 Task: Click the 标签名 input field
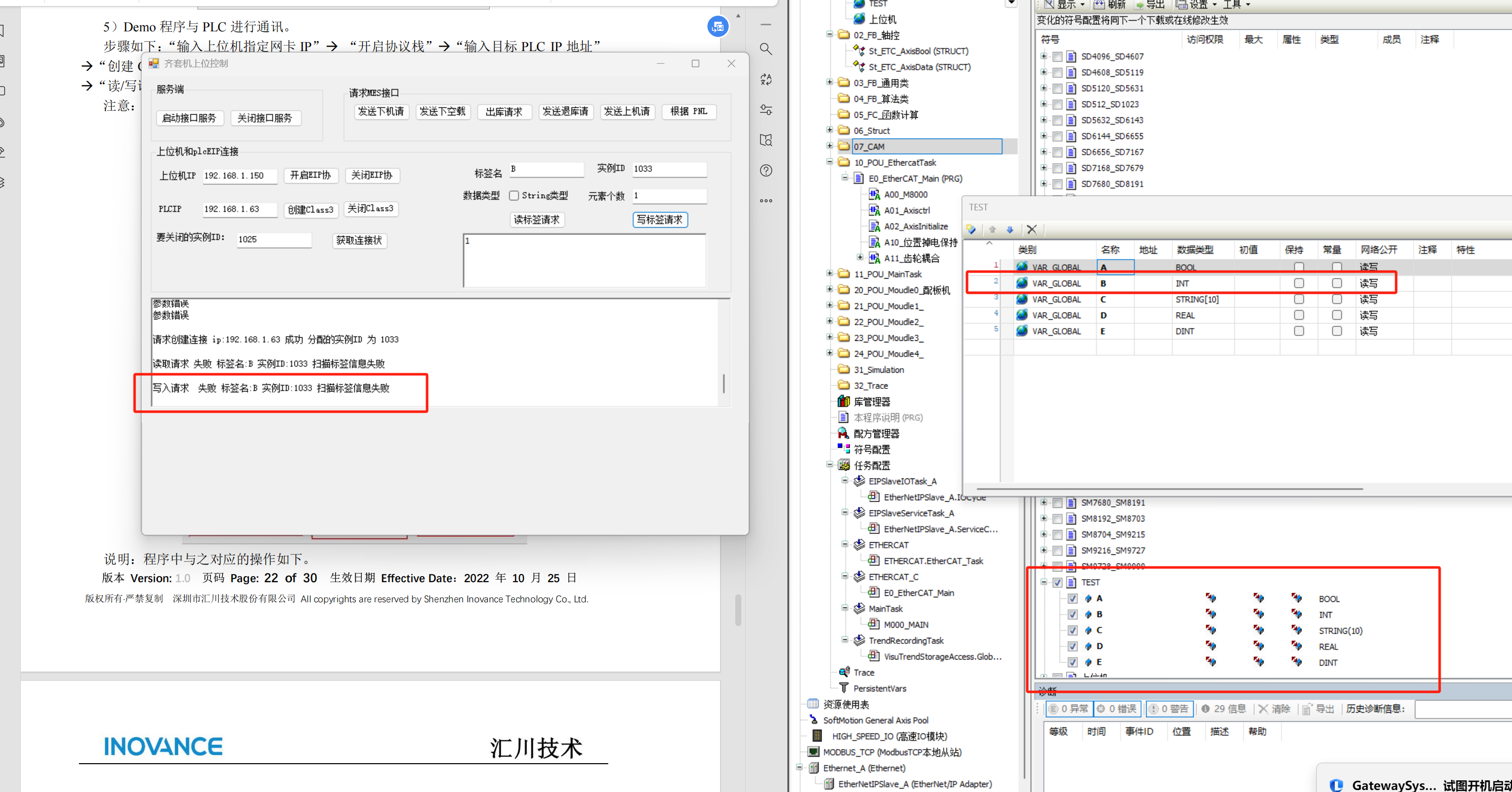click(546, 169)
